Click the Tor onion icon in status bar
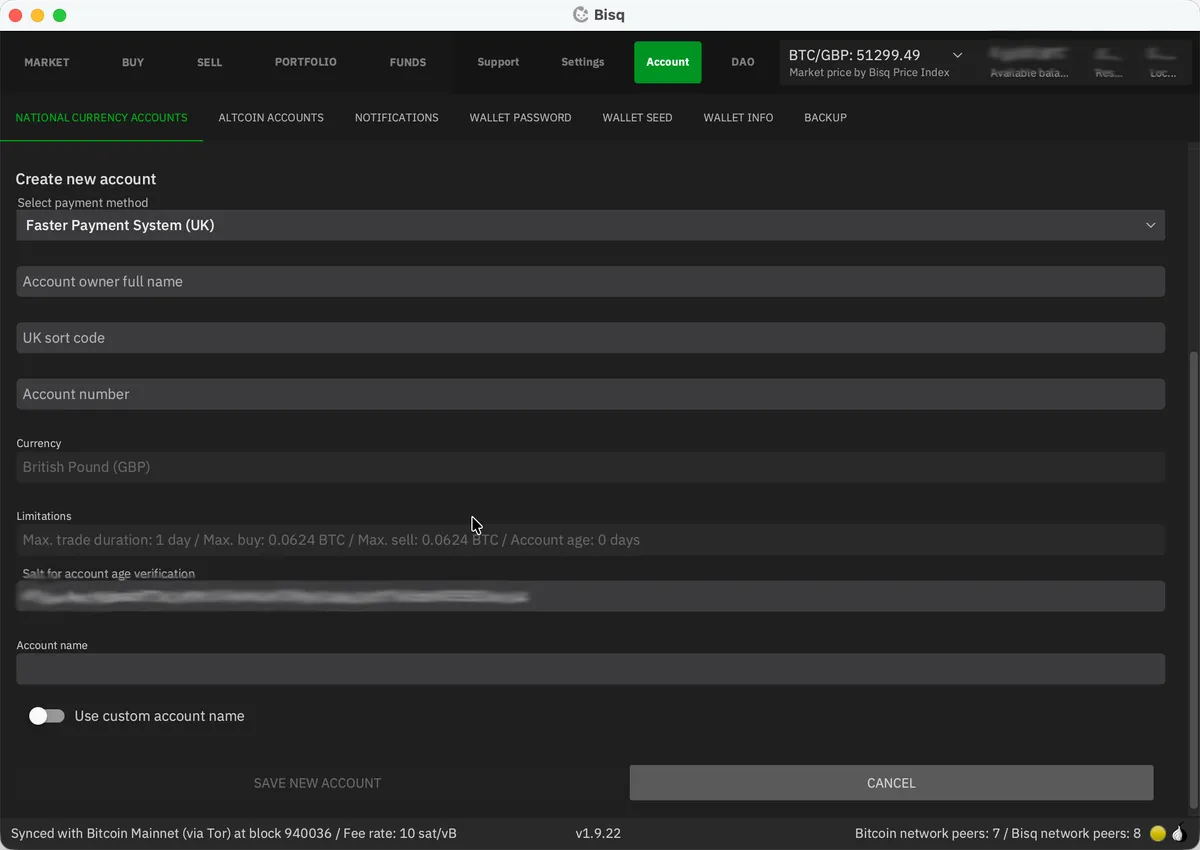The image size is (1200, 850). tap(1177, 833)
